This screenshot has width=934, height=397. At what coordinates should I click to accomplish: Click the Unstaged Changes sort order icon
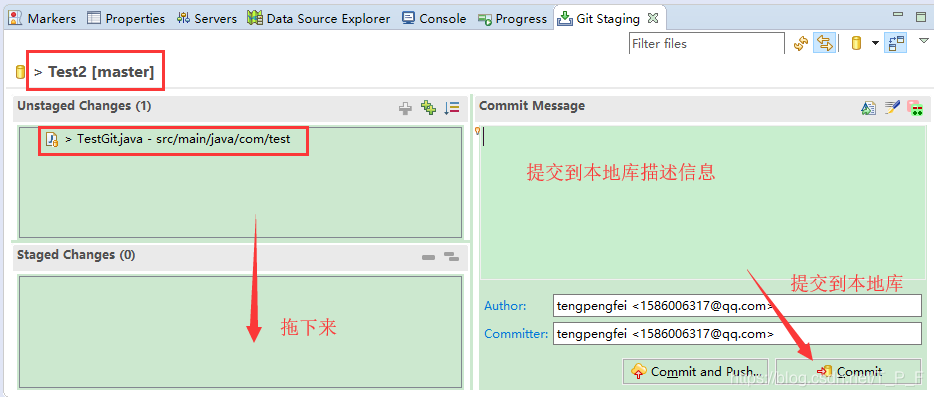[x=452, y=108]
